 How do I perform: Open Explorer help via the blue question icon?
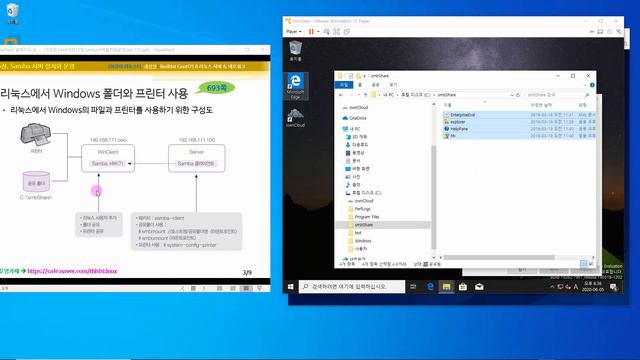click(592, 85)
